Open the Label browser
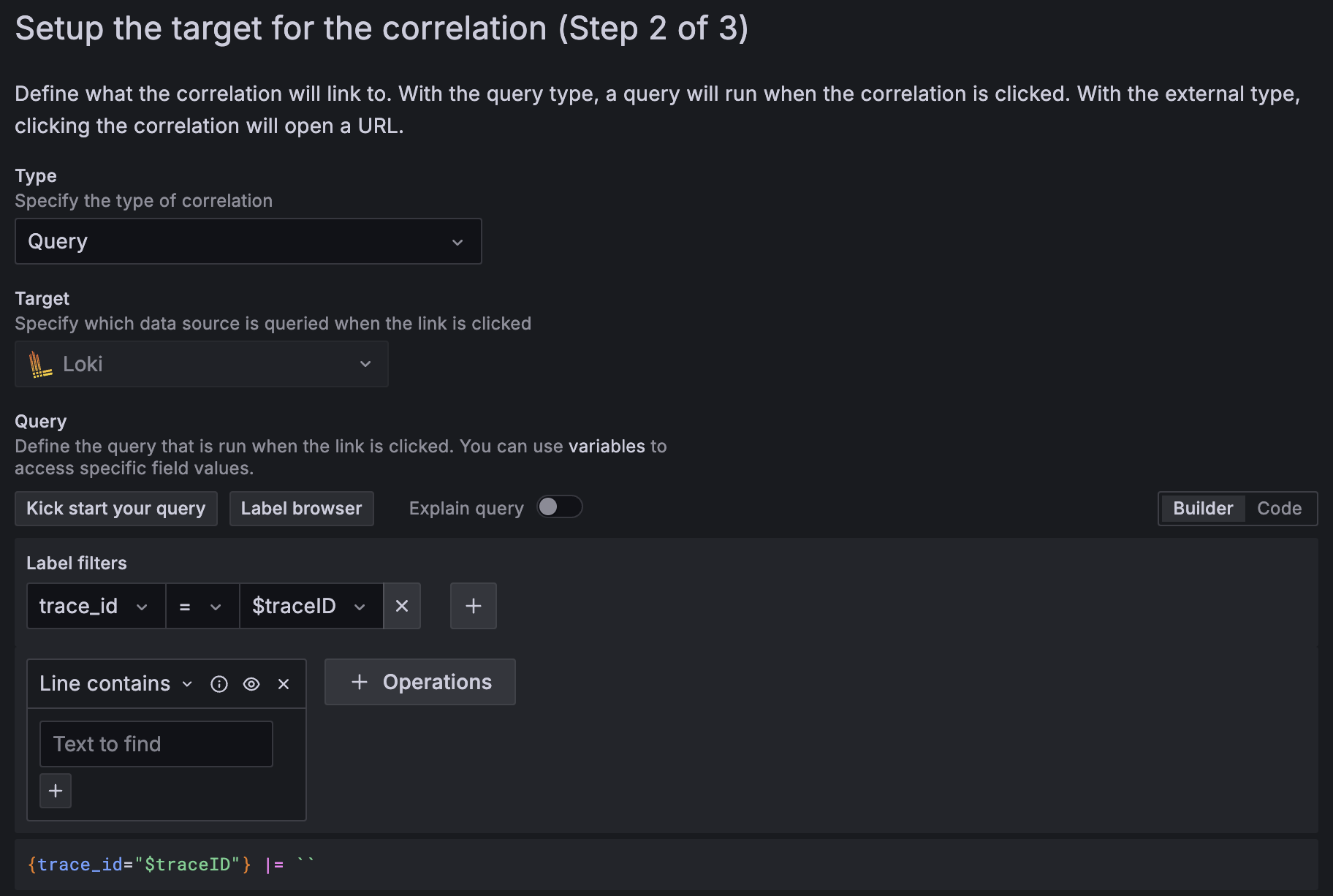 [x=301, y=508]
